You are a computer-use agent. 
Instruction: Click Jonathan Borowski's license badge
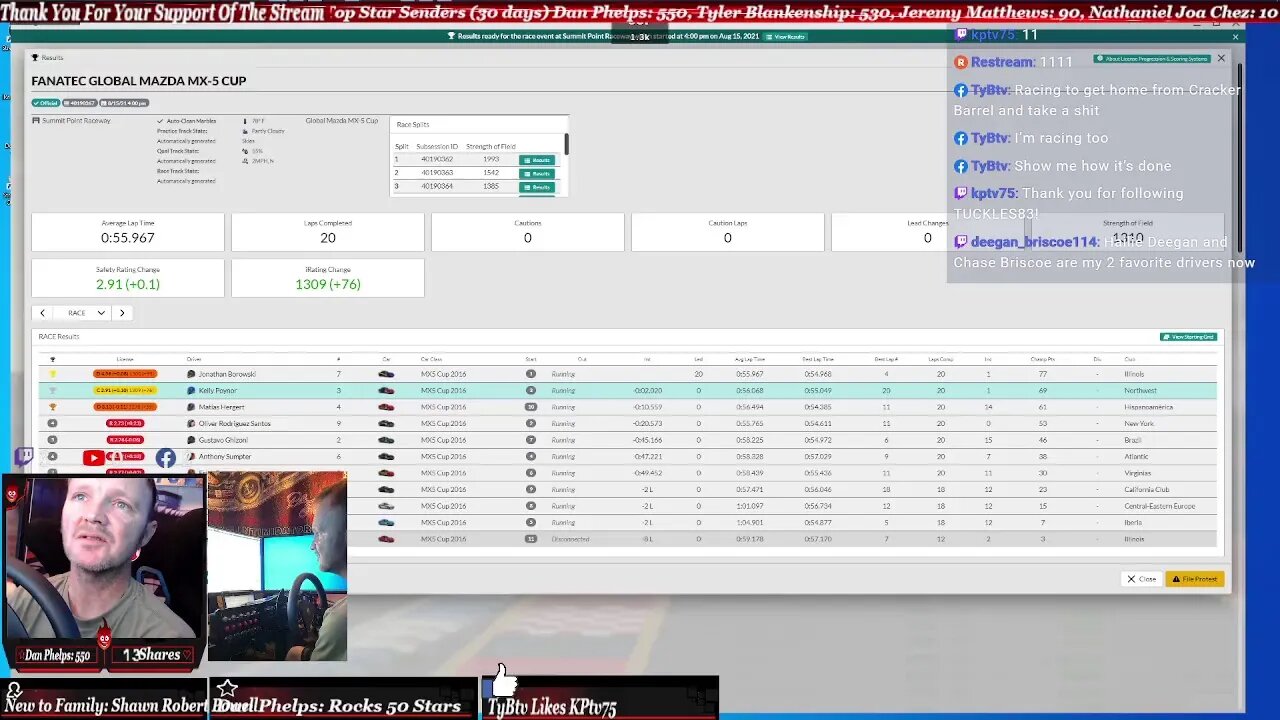pos(125,374)
